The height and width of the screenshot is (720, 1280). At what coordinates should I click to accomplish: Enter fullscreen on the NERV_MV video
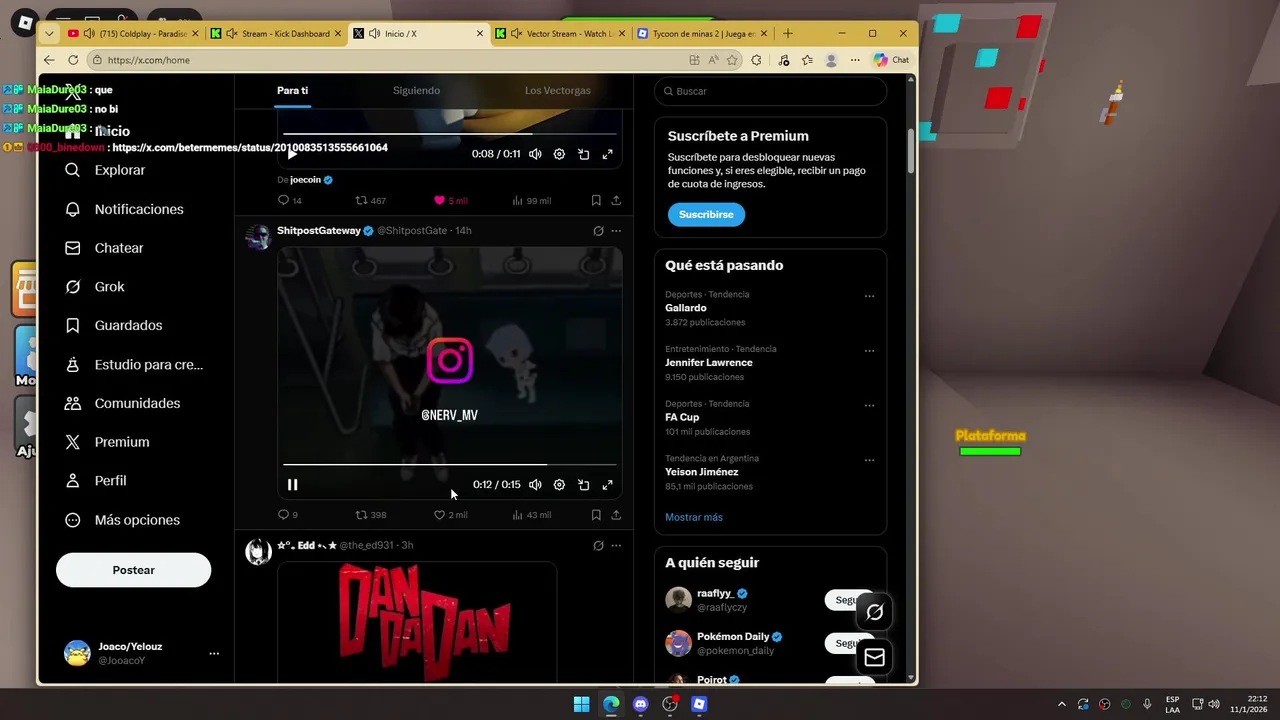click(607, 485)
